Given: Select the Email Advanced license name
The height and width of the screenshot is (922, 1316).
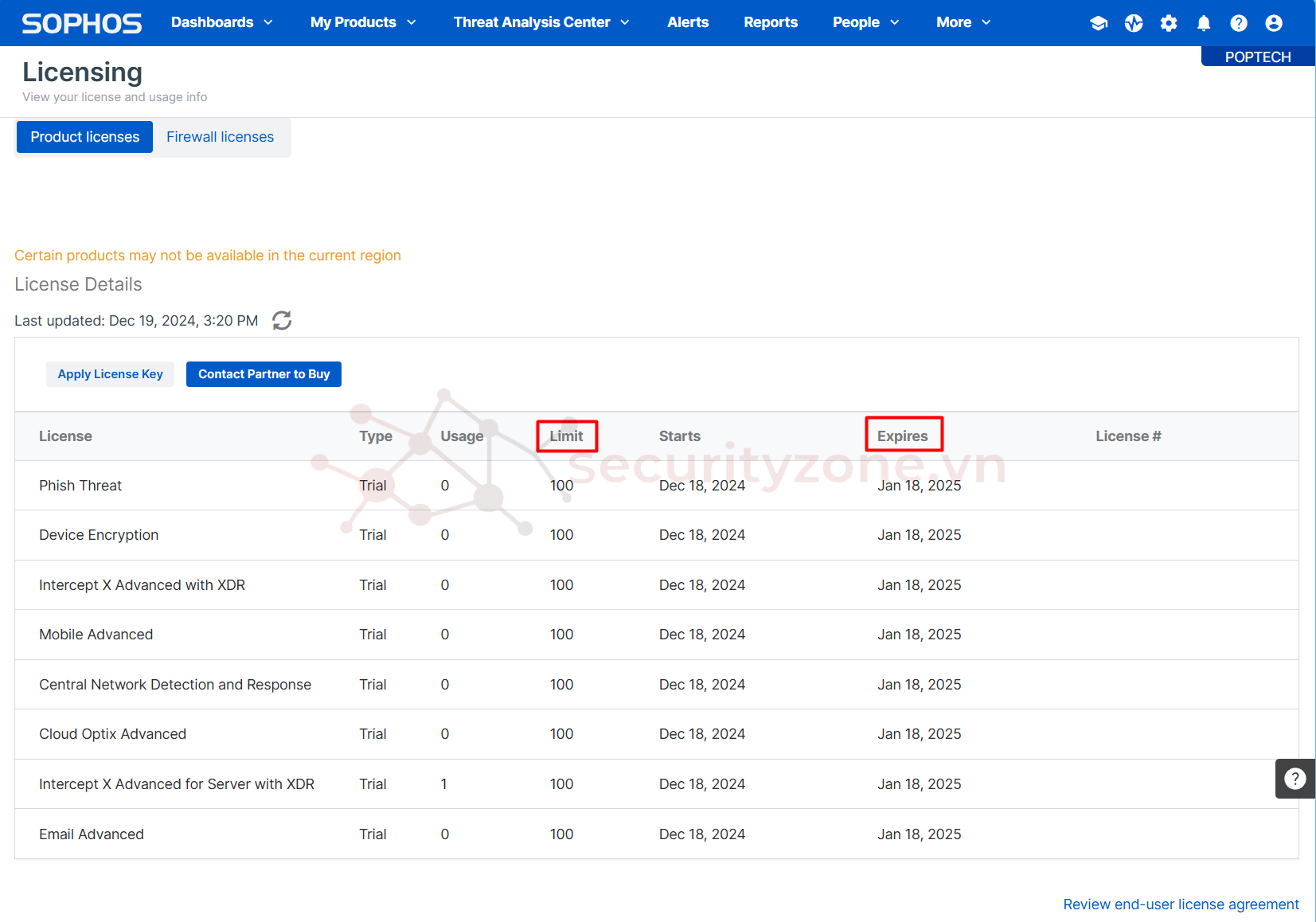Looking at the screenshot, I should [92, 834].
